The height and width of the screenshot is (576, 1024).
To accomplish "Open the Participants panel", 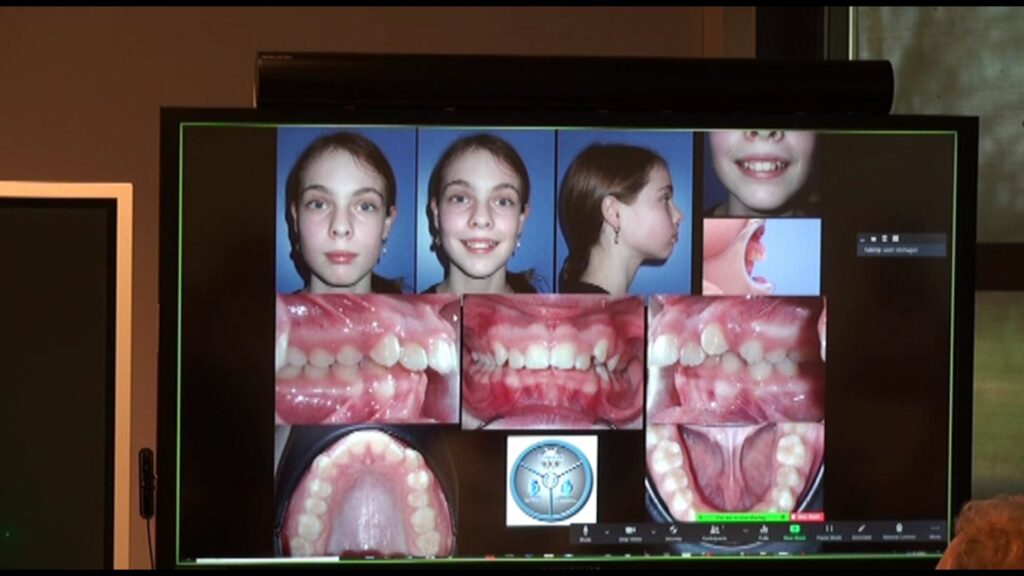I will pyautogui.click(x=716, y=530).
